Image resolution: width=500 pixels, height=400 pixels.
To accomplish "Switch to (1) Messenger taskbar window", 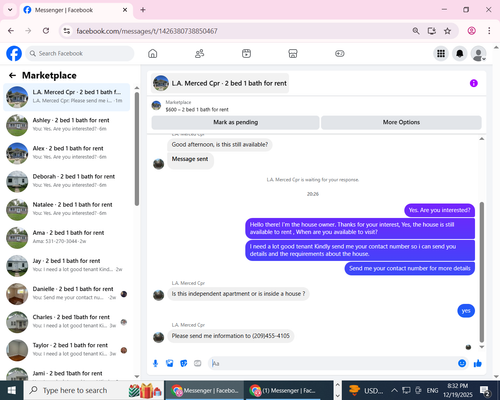I will tap(284, 390).
